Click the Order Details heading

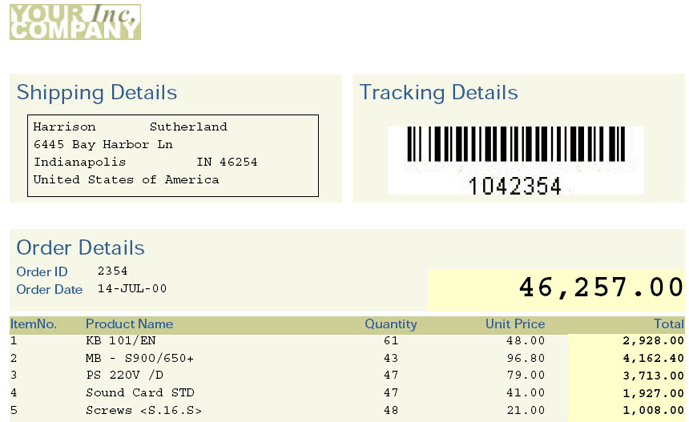[80, 247]
